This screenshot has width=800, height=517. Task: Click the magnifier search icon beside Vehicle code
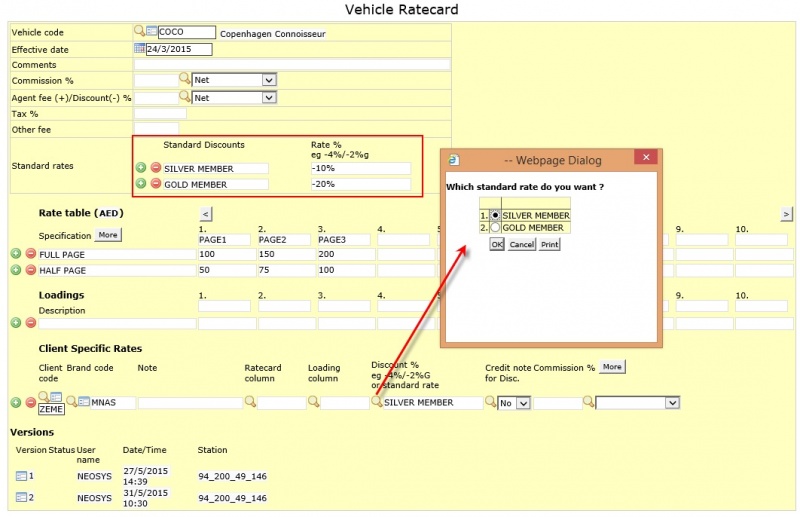pyautogui.click(x=139, y=31)
